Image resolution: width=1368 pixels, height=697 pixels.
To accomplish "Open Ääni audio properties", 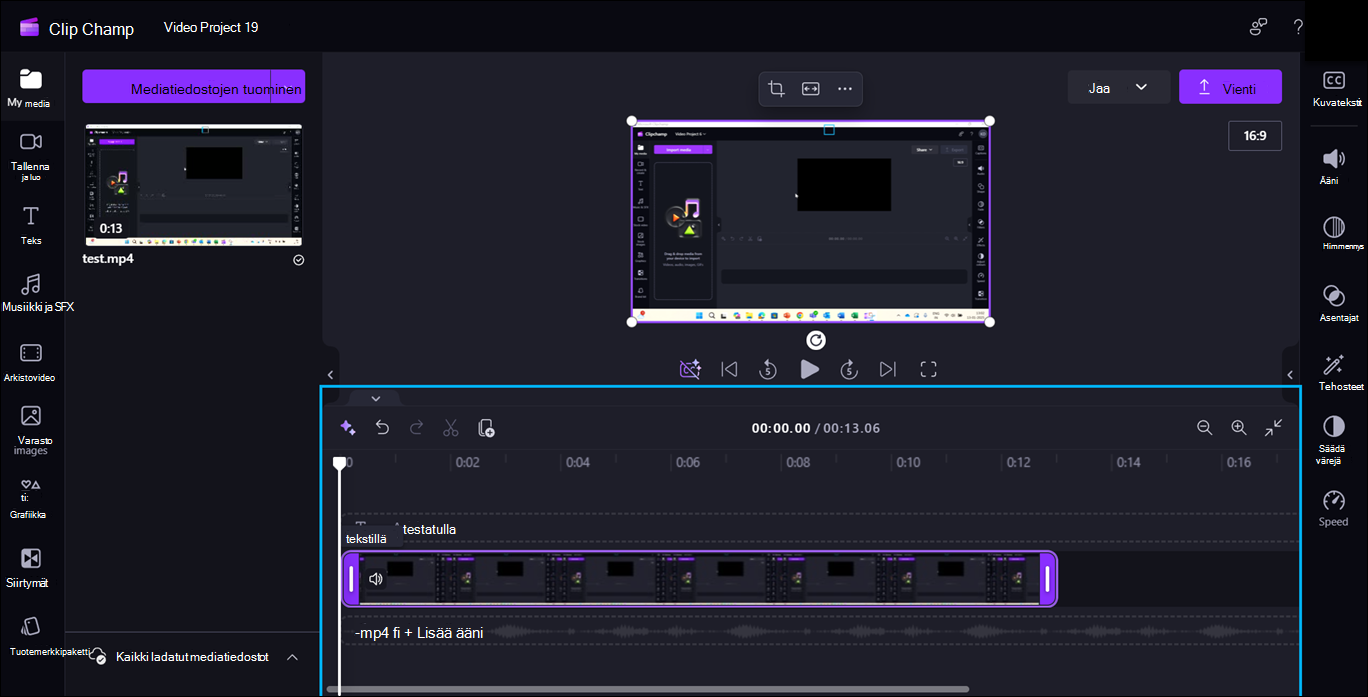I will pos(1334,166).
